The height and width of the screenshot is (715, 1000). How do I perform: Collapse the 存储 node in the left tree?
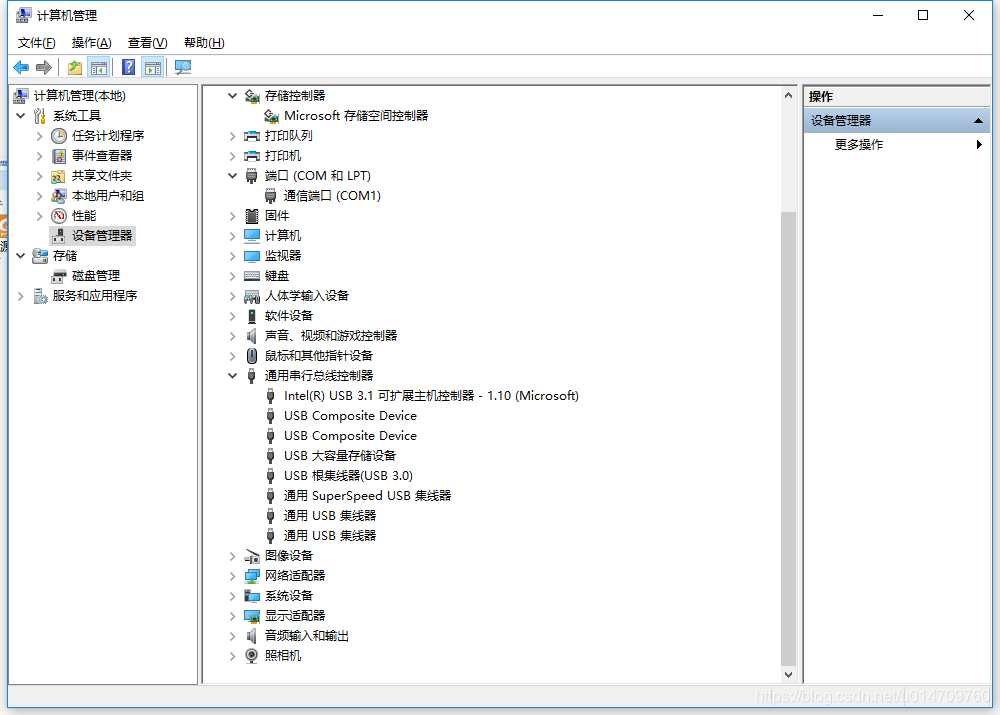[x=21, y=256]
